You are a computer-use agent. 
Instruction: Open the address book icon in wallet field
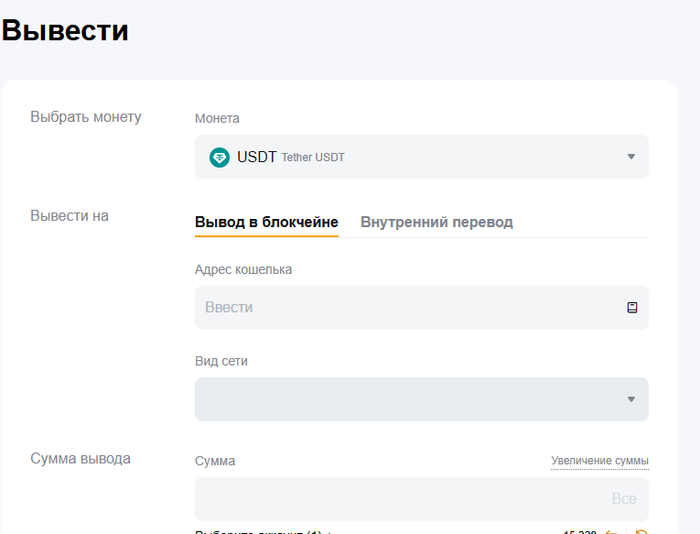632,308
